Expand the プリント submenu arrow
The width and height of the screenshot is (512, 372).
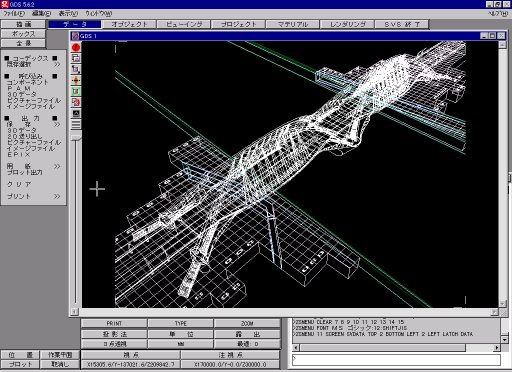pyautogui.click(x=57, y=196)
